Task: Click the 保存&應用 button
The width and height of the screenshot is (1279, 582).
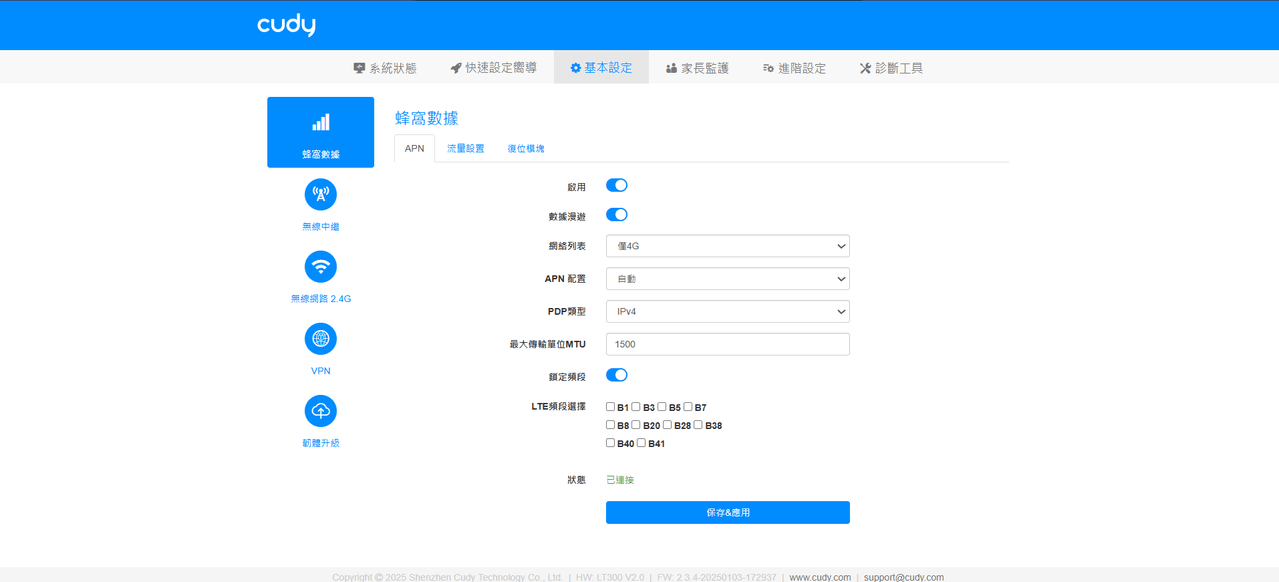Action: 728,512
